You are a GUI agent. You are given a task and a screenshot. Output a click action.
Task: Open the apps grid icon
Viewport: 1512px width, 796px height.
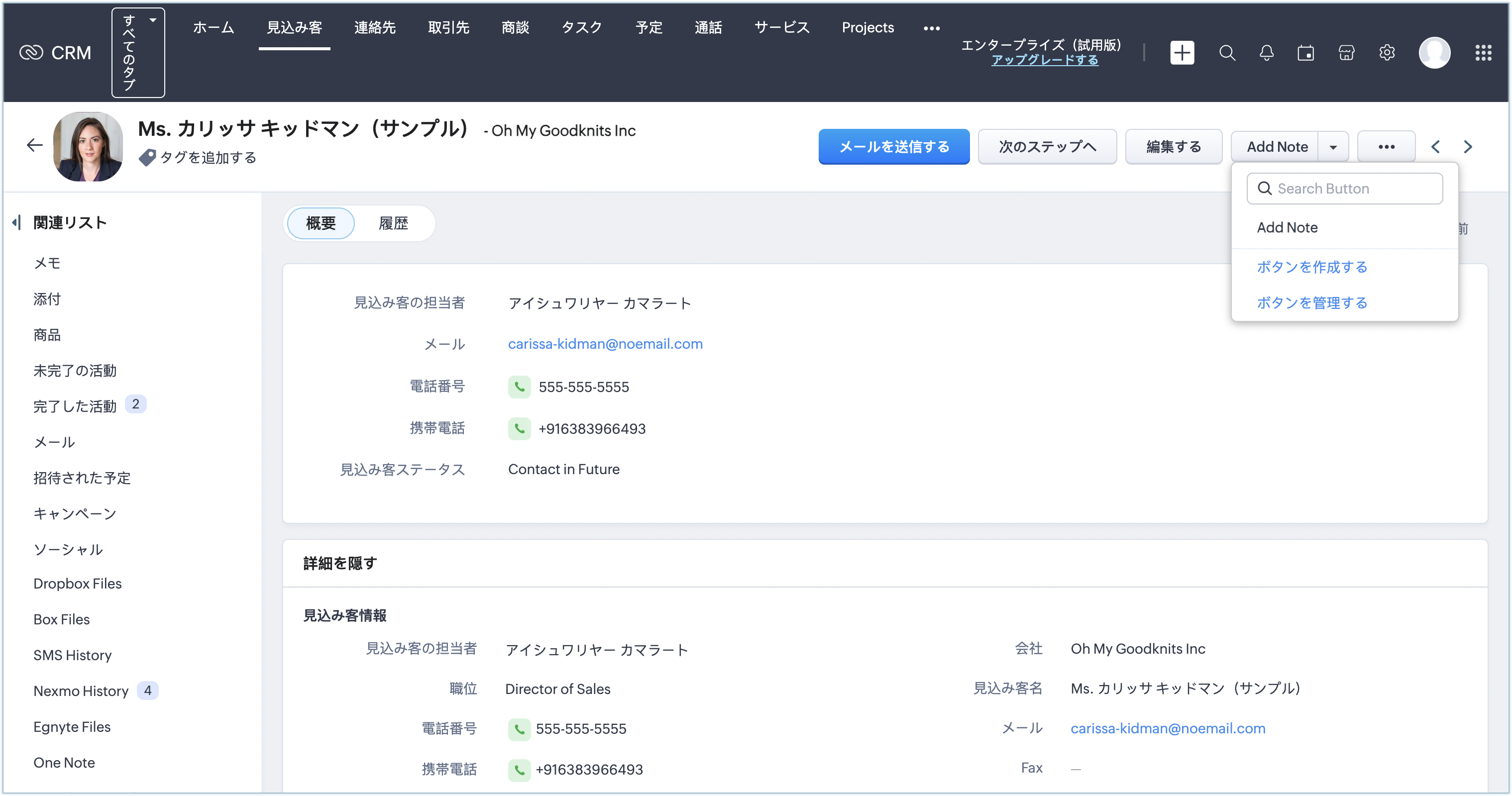(1483, 53)
